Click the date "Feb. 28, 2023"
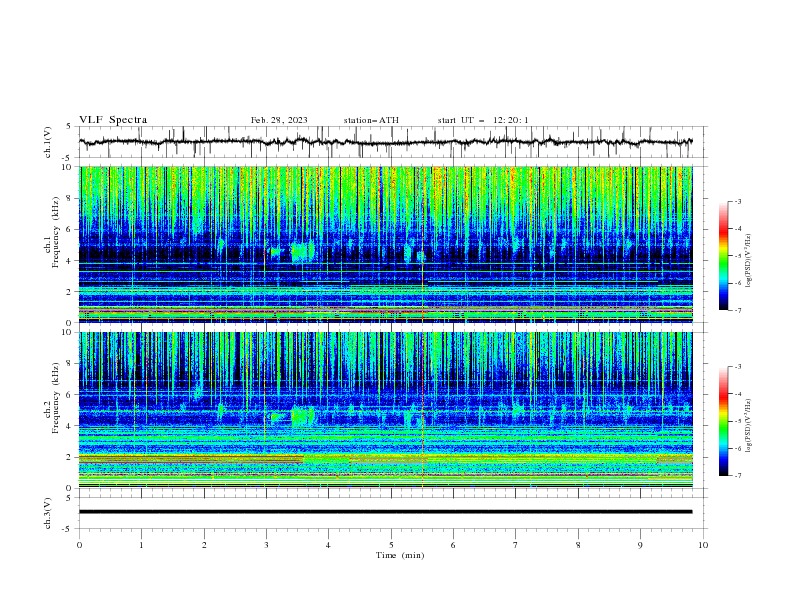The image size is (792, 612). (279, 120)
